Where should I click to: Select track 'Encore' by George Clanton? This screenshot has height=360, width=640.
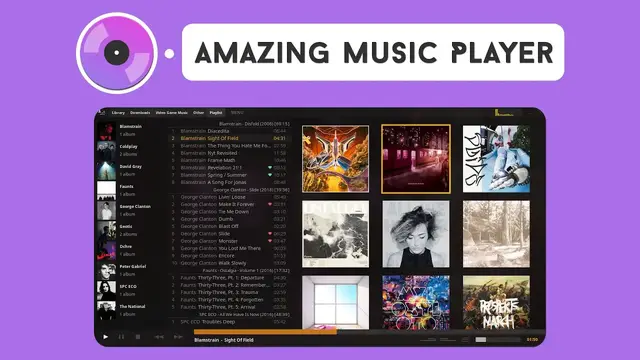coord(229,256)
